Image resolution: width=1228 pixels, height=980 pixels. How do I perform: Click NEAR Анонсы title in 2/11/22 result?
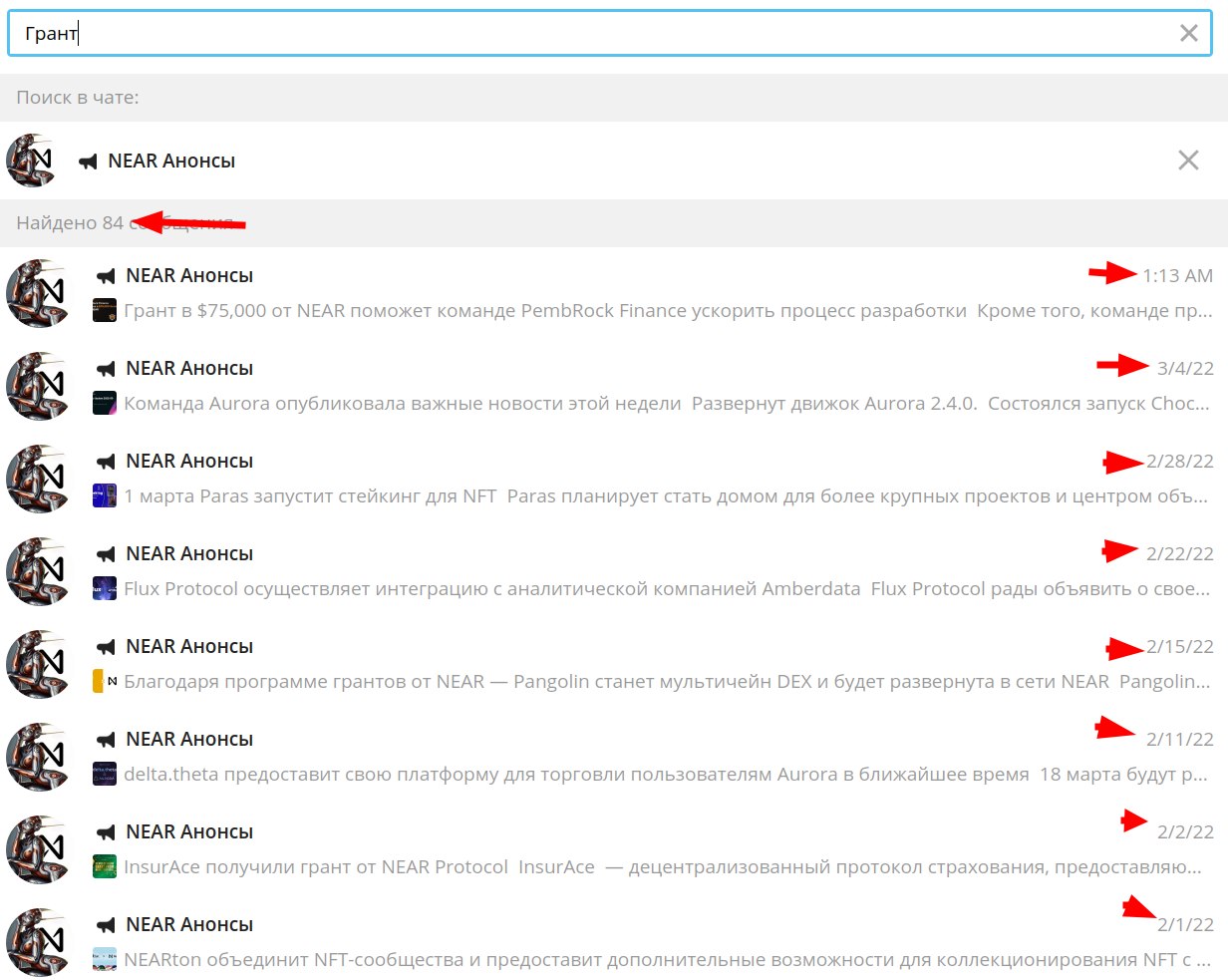[x=189, y=740]
